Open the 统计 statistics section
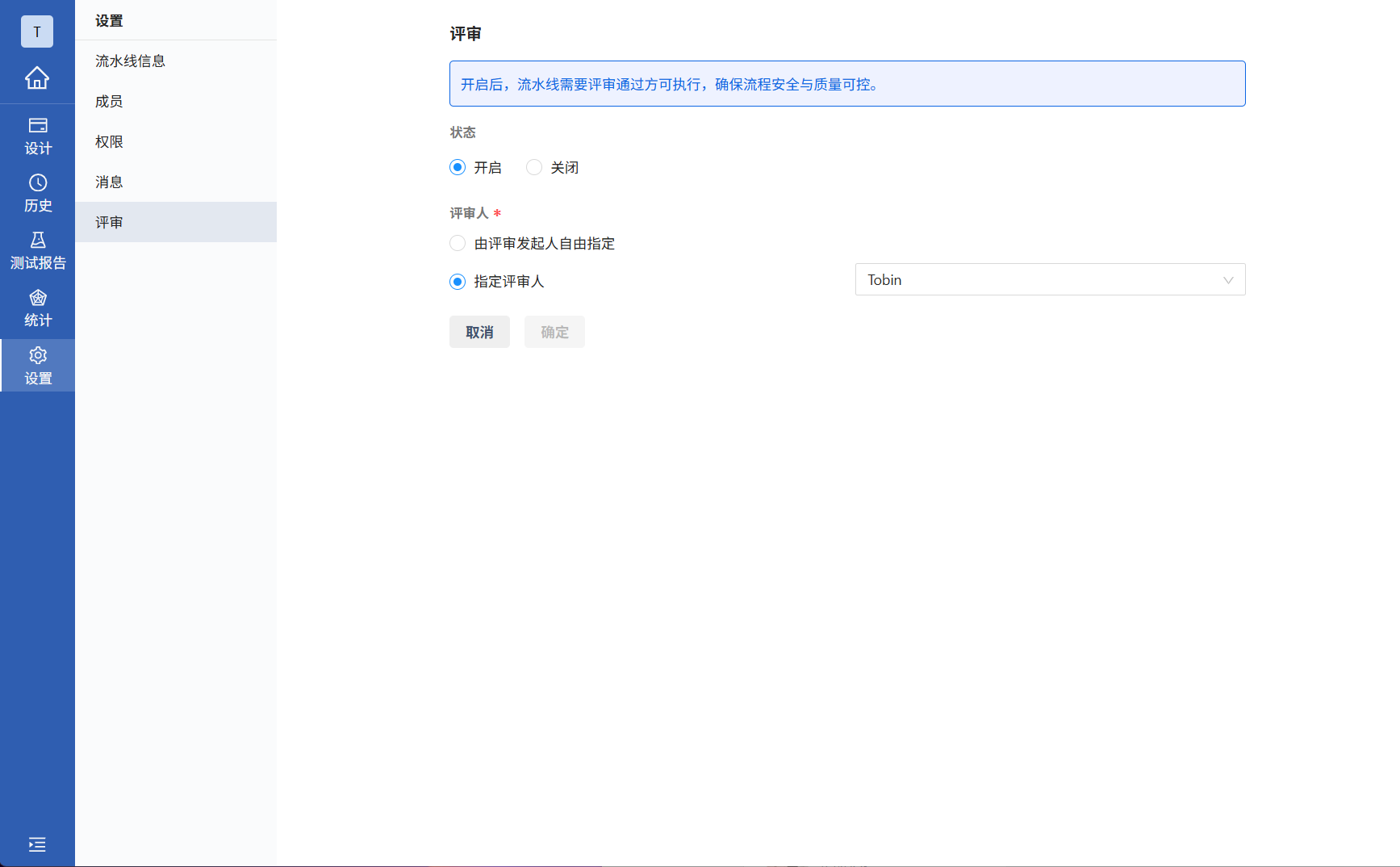Image resolution: width=1400 pixels, height=867 pixels. [38, 308]
